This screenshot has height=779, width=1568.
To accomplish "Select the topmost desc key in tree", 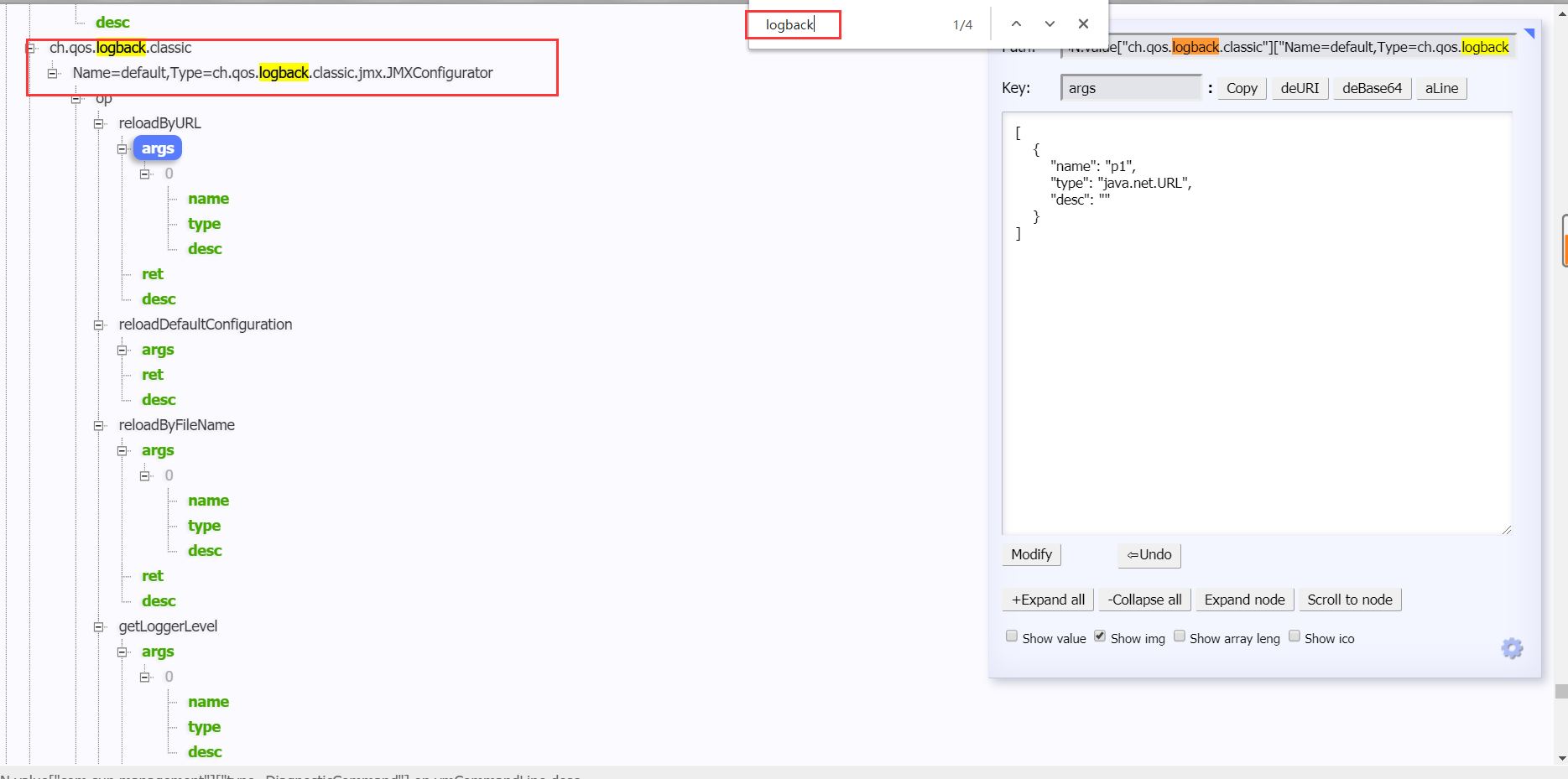I will [x=112, y=23].
